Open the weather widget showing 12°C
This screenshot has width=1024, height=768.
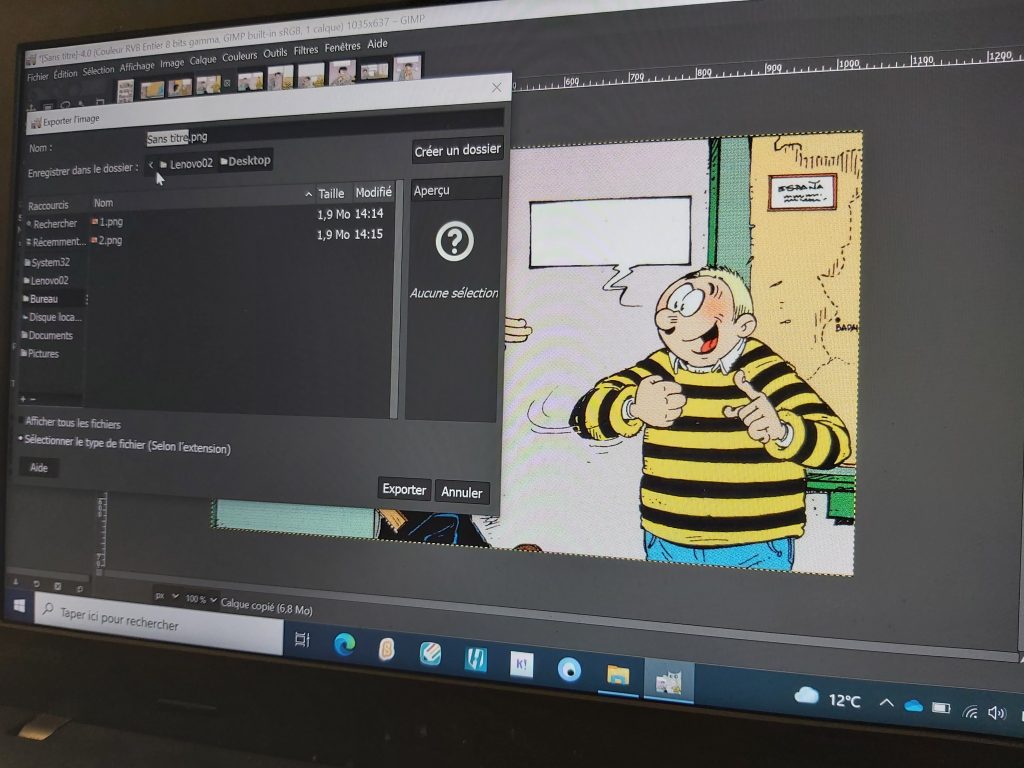point(829,698)
